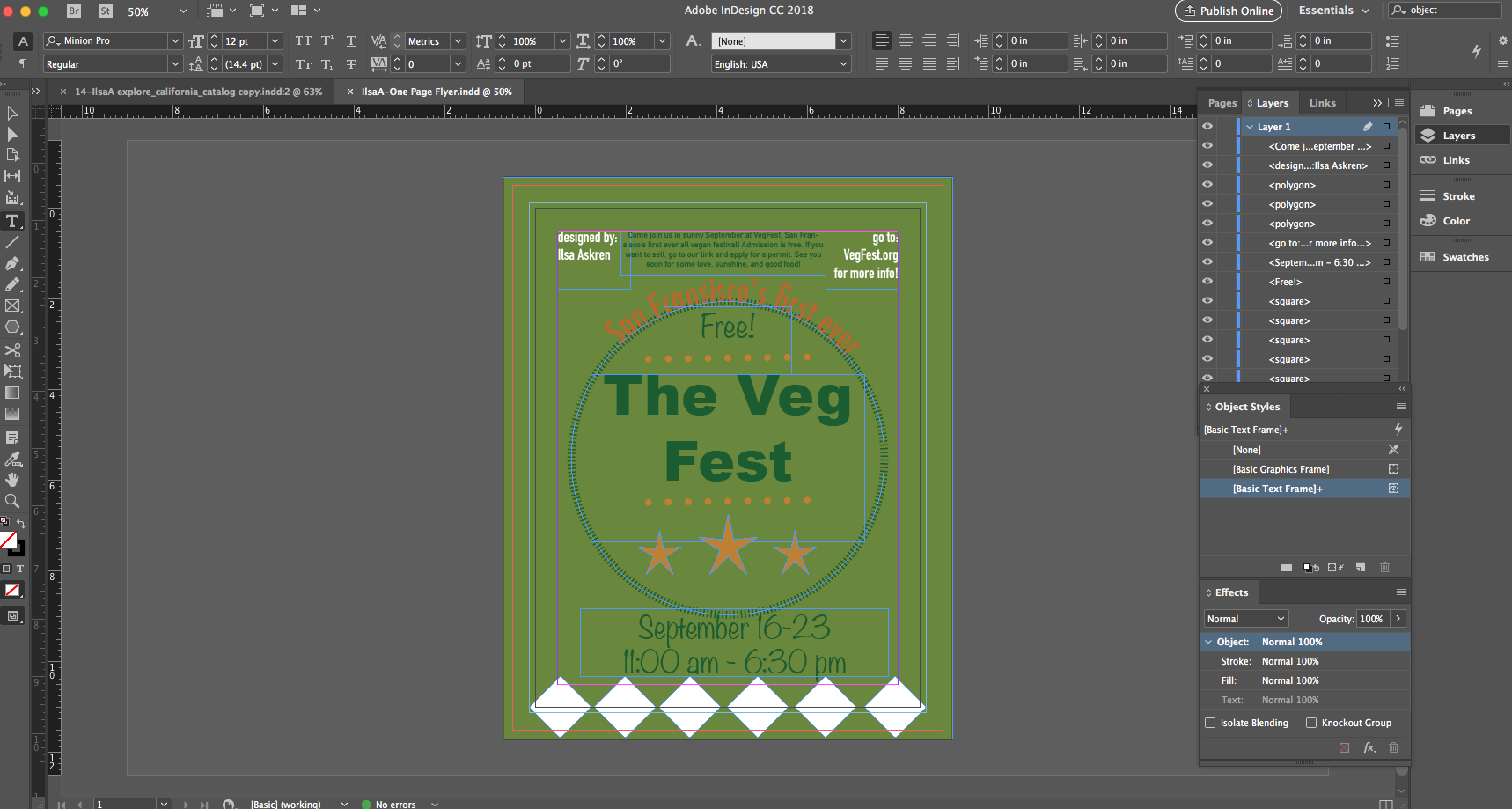Image resolution: width=1512 pixels, height=809 pixels.
Task: Toggle visibility of the <Free!> item
Action: [1207, 282]
